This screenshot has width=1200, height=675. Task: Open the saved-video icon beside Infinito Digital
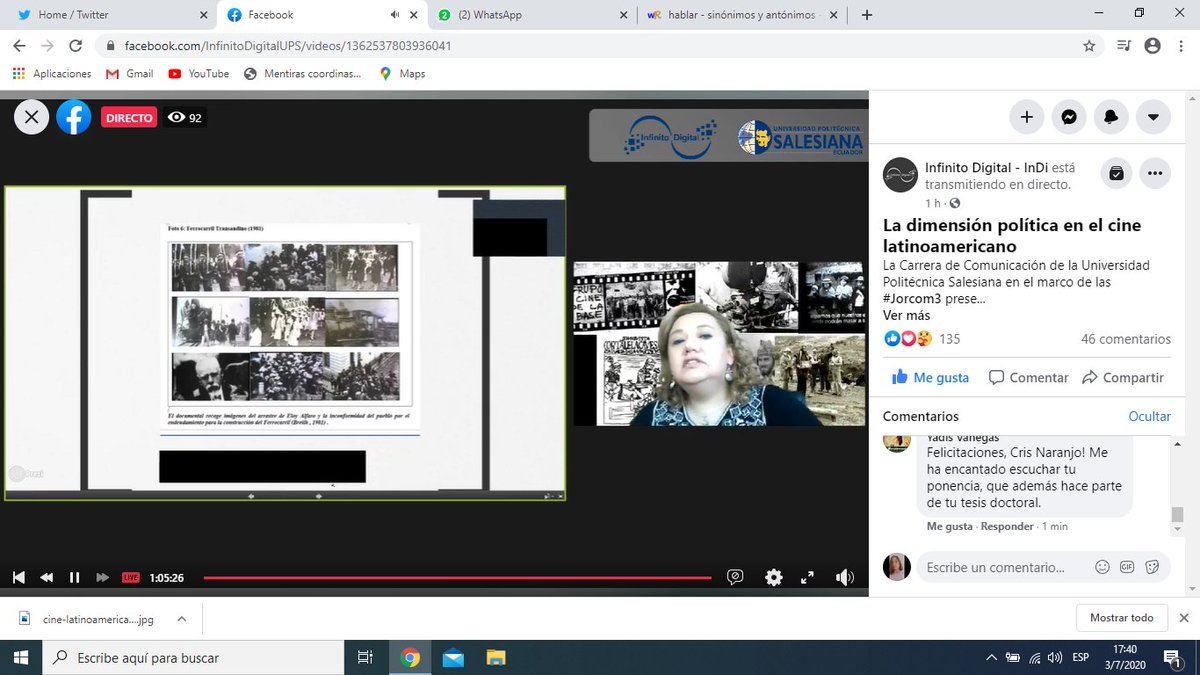[x=1117, y=174]
